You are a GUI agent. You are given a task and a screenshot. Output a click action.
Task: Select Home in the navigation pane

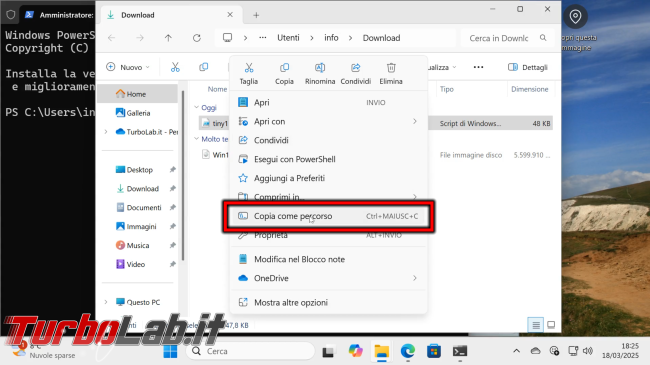coord(138,94)
